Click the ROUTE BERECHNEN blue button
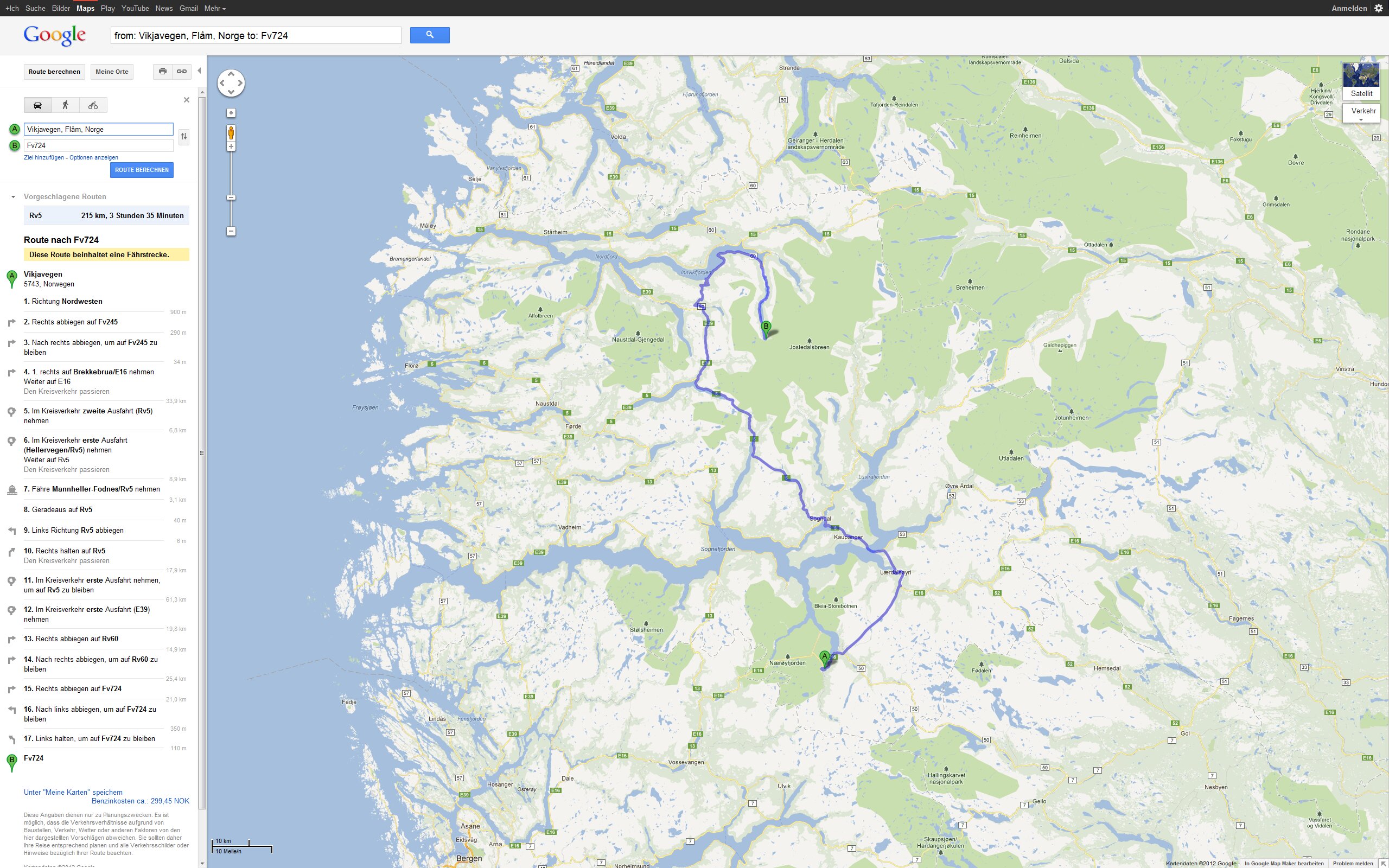The width and height of the screenshot is (1389, 868). (142, 170)
